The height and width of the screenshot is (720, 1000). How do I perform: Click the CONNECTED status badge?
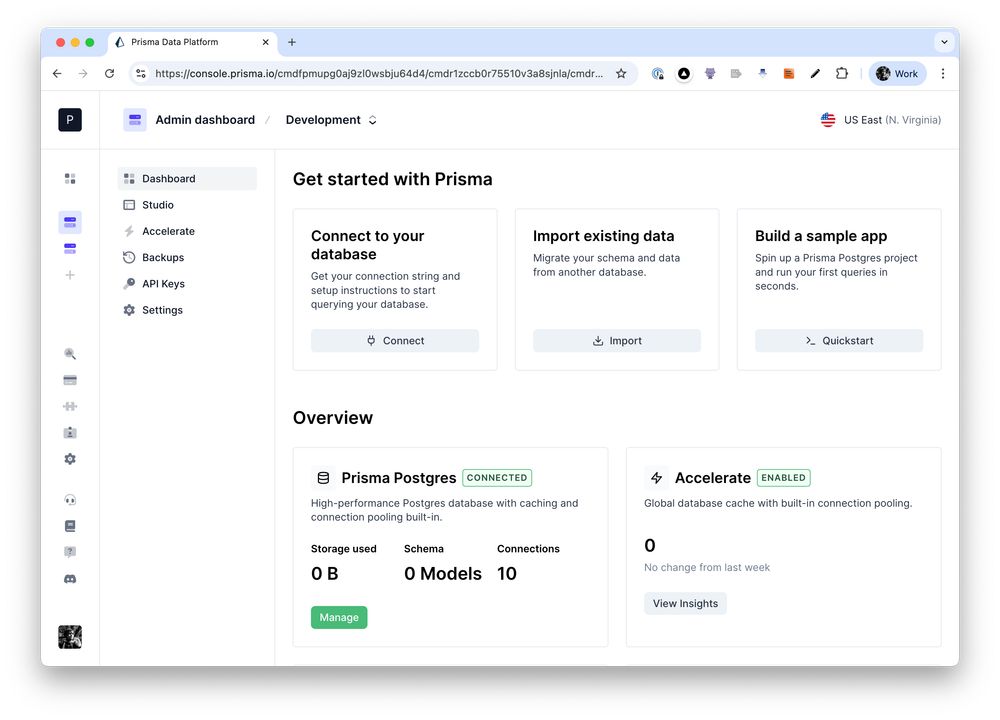(x=497, y=478)
